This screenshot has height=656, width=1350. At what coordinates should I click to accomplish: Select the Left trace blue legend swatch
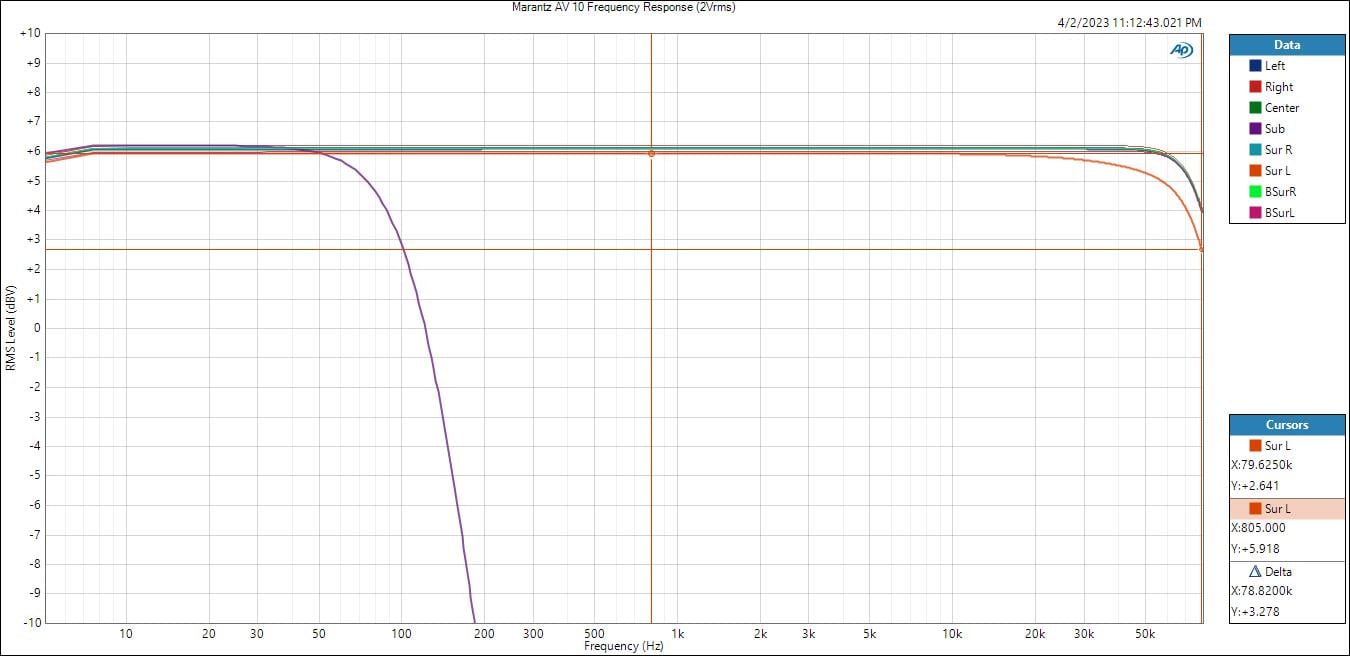pos(1255,66)
